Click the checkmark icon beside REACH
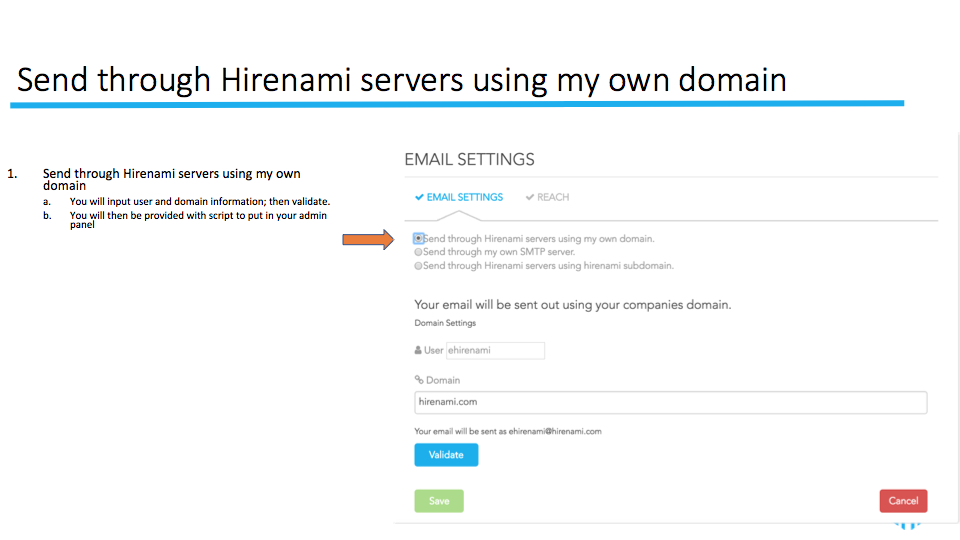This screenshot has height=540, width=960. point(530,197)
